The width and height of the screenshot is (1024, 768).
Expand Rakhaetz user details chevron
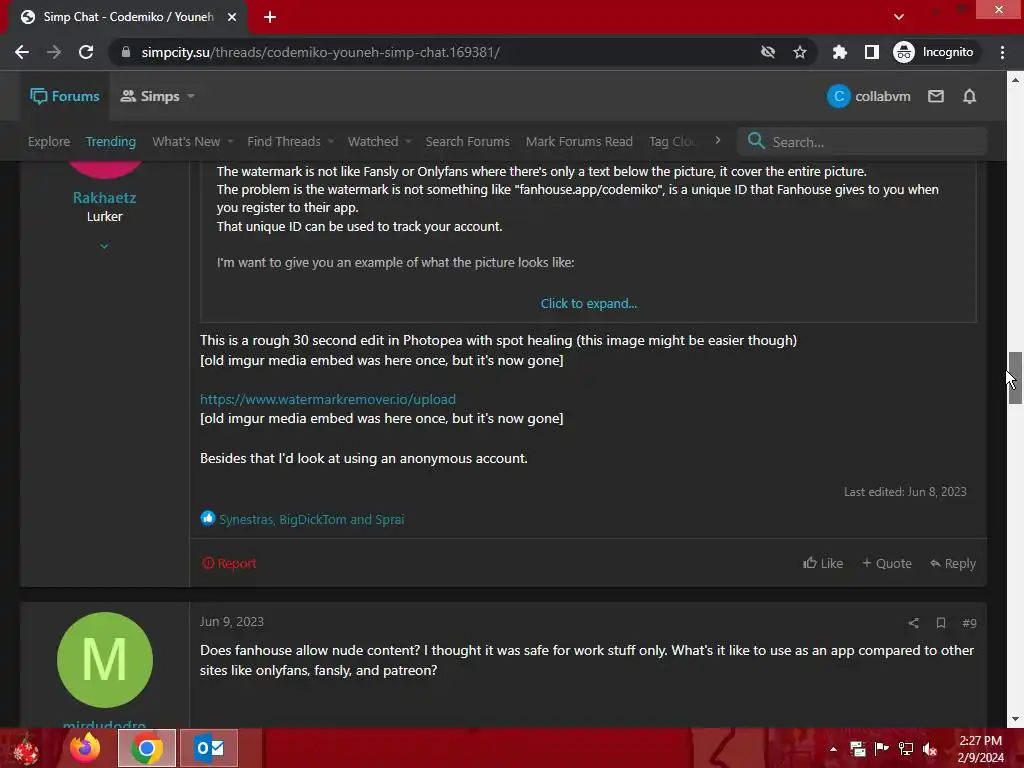tap(104, 246)
